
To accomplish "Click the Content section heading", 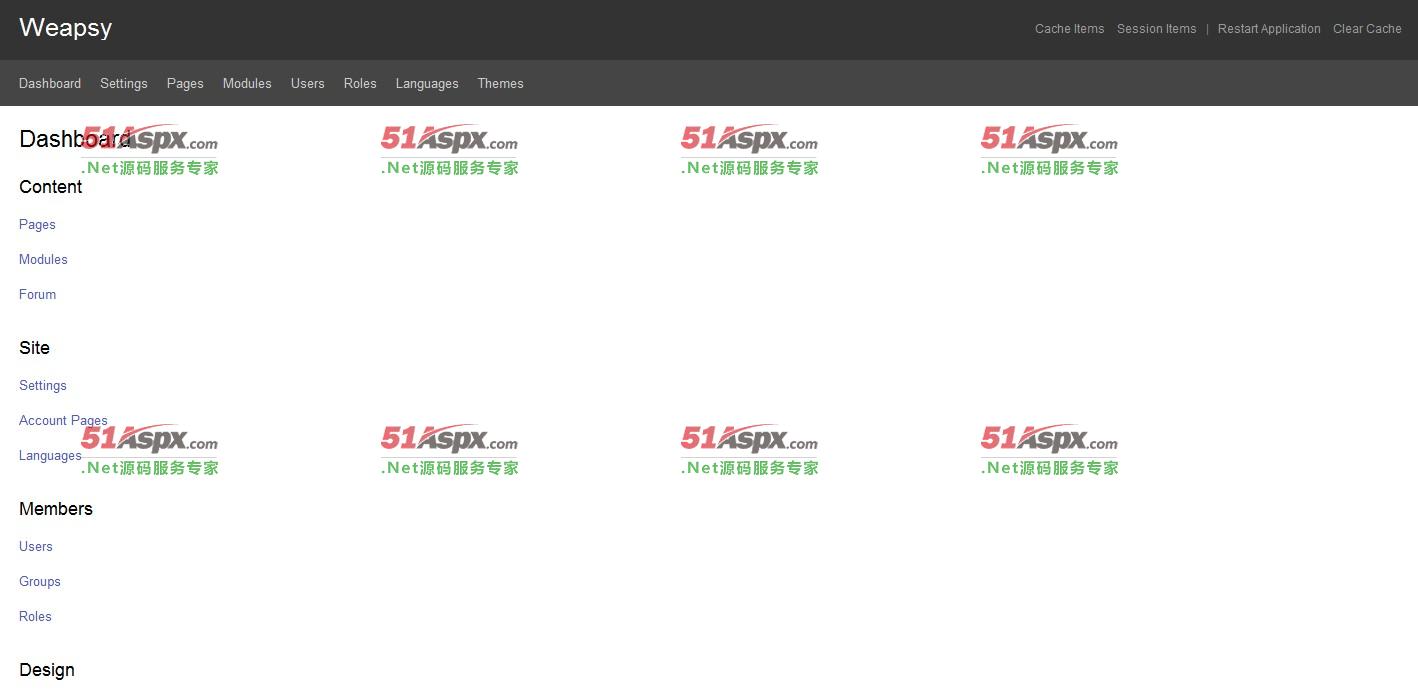I will [x=50, y=187].
